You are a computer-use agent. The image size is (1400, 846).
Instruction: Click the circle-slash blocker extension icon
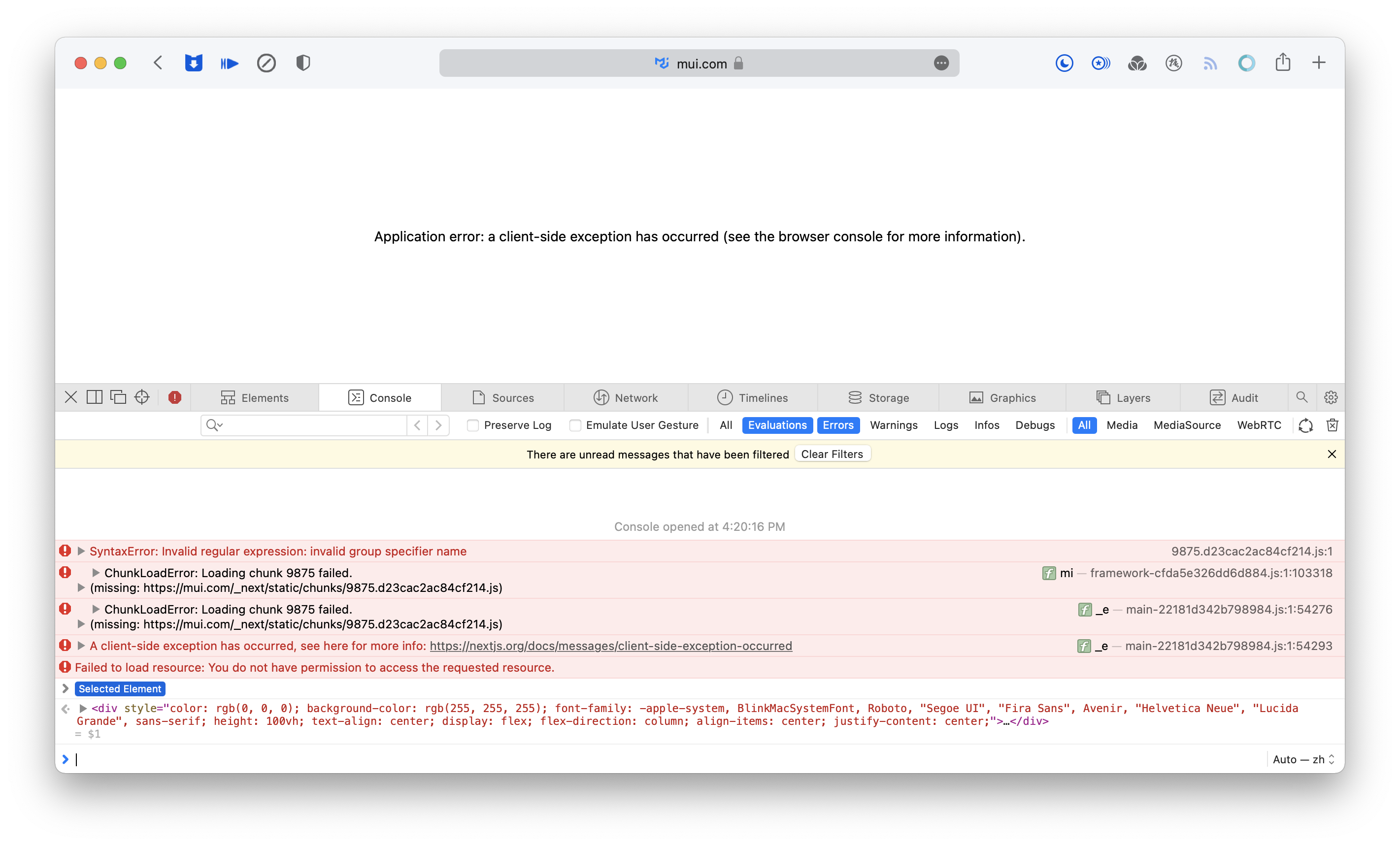tap(266, 63)
